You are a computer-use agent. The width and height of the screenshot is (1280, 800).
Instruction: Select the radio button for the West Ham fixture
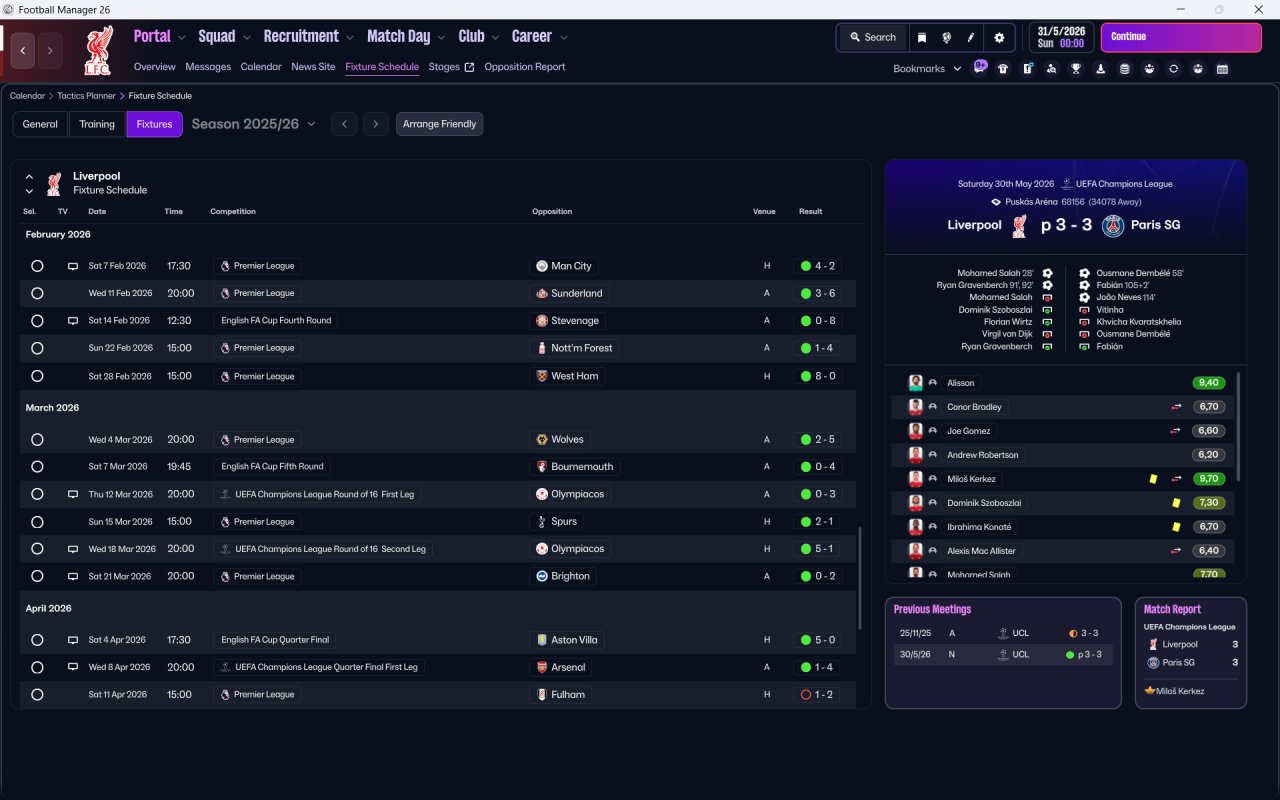pos(37,376)
